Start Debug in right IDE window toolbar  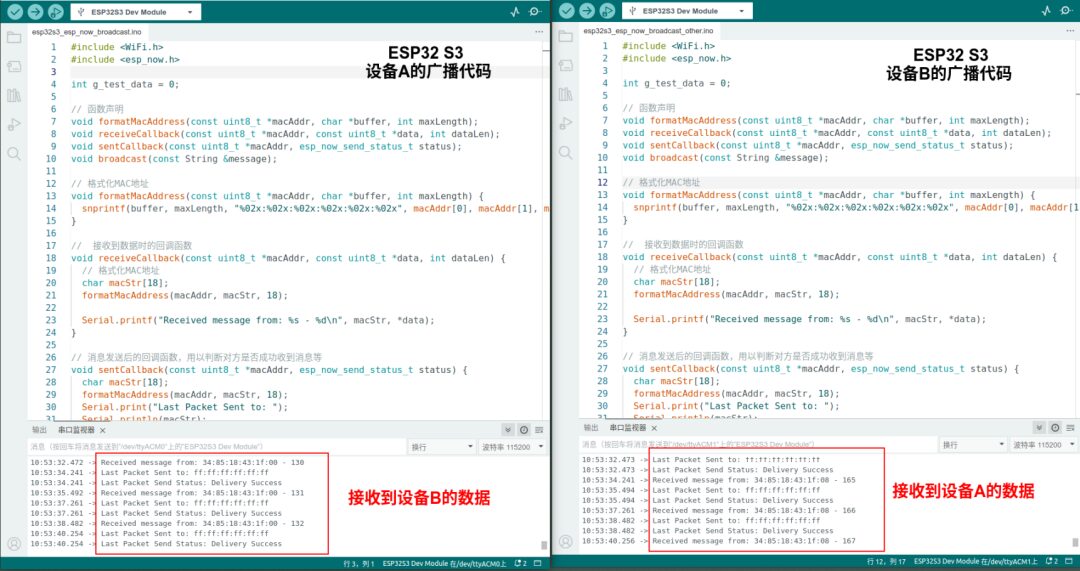pos(608,11)
